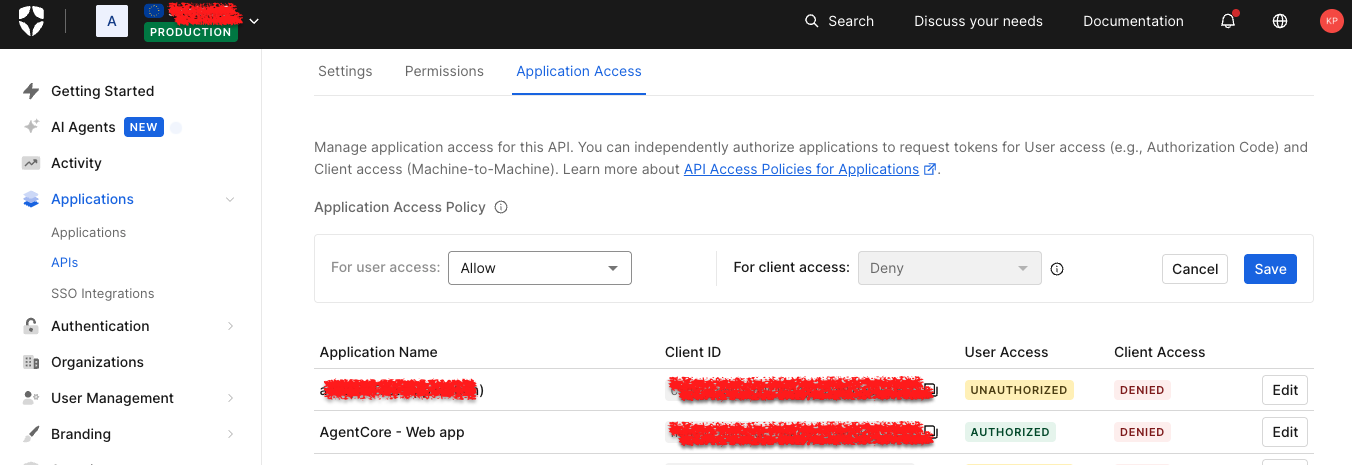Expand the User Management chevron
The width and height of the screenshot is (1352, 465).
pos(230,398)
